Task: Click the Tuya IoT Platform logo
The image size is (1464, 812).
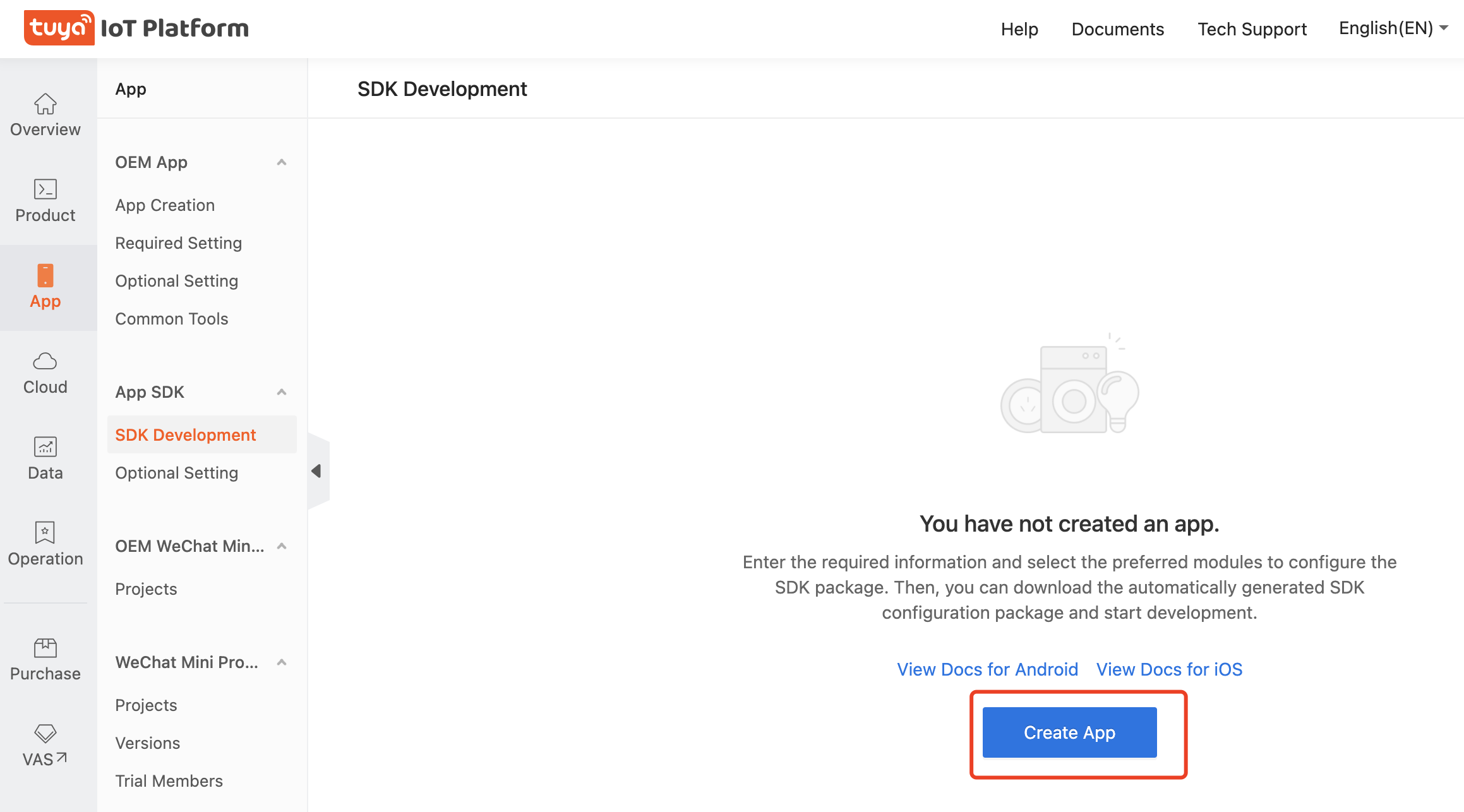Action: (136, 27)
